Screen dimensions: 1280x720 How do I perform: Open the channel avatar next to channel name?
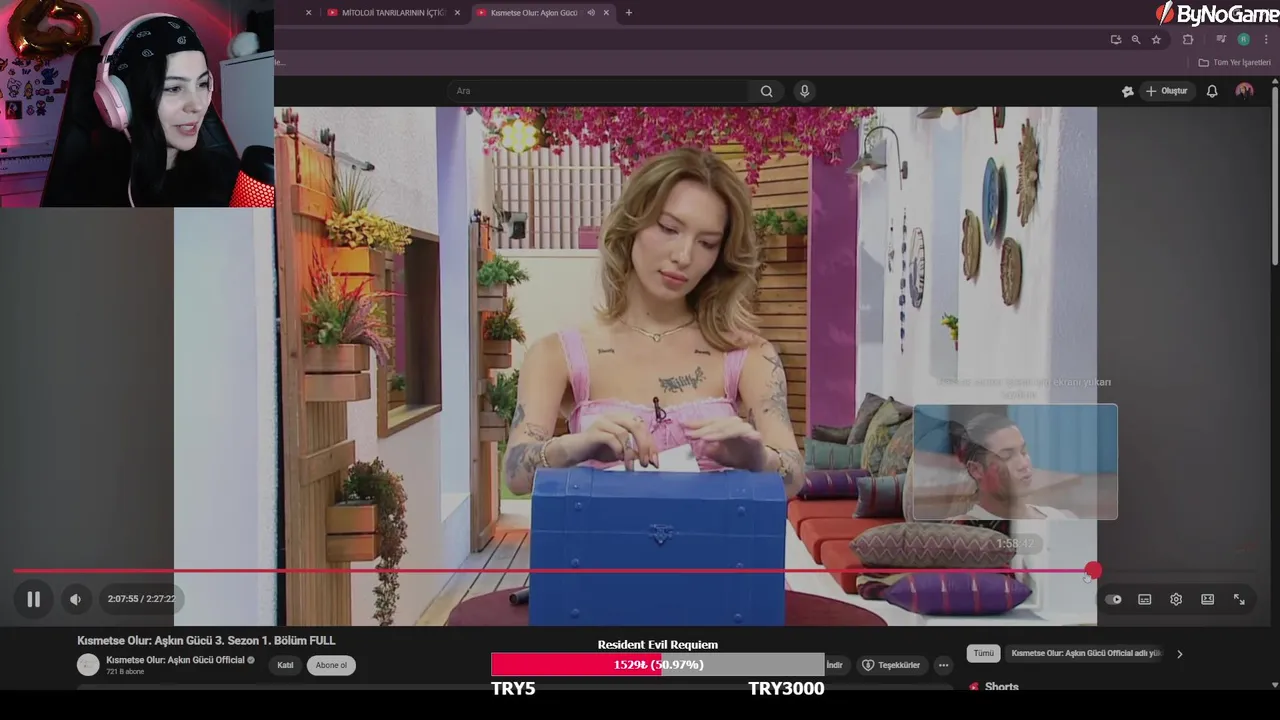(88, 665)
